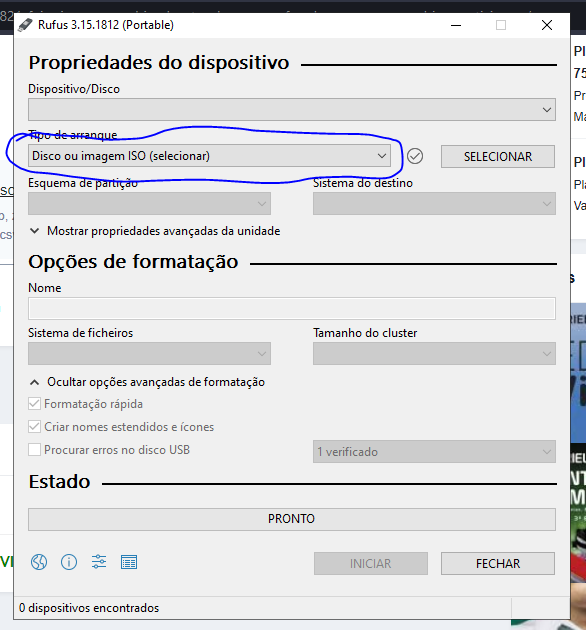Viewport: 586px width, 630px height.
Task: Open the Tamanho do cluster dropdown
Action: pyautogui.click(x=434, y=354)
